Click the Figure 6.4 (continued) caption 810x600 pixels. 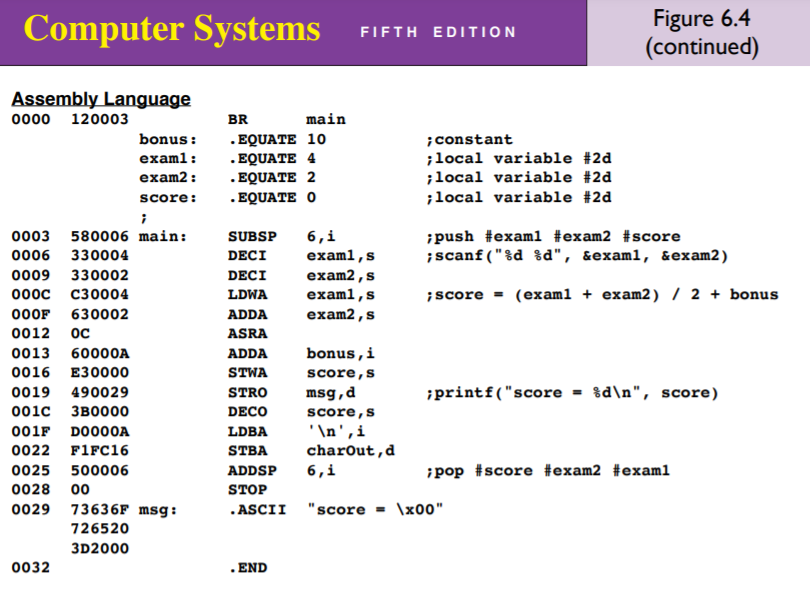[703, 30]
